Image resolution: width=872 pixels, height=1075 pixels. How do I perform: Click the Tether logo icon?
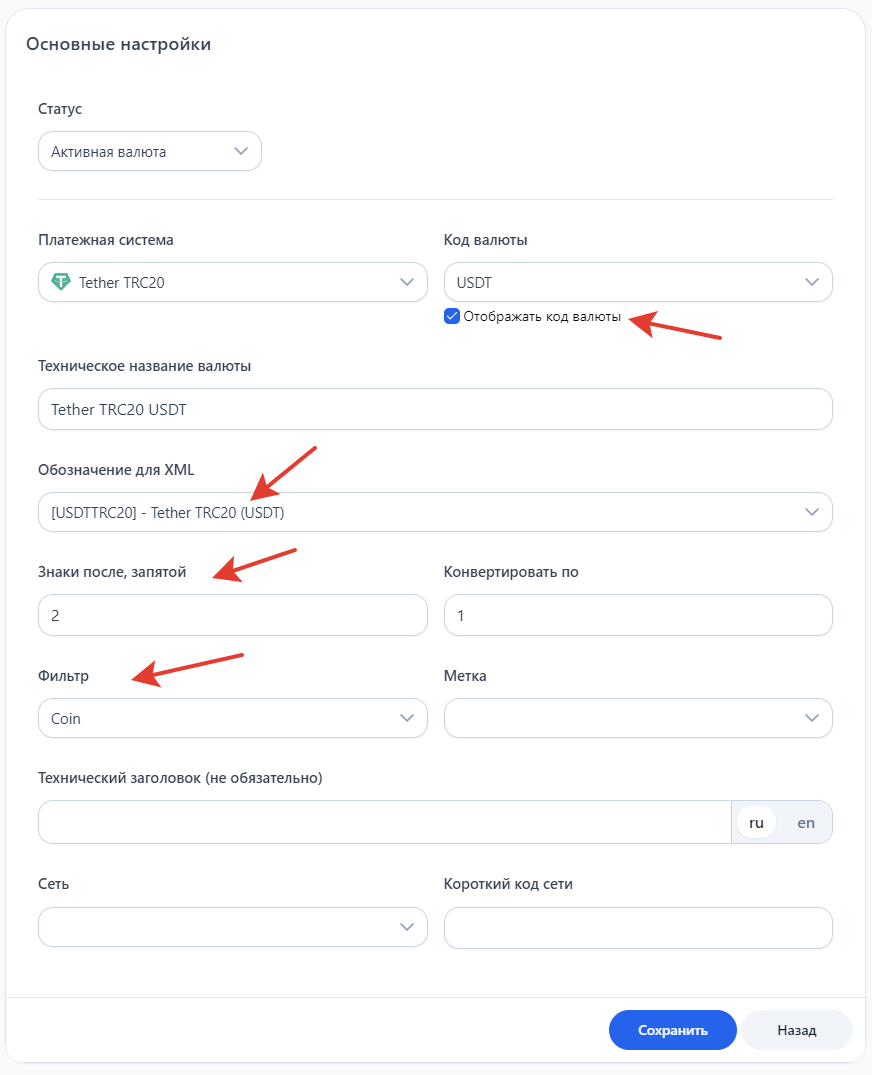click(61, 282)
